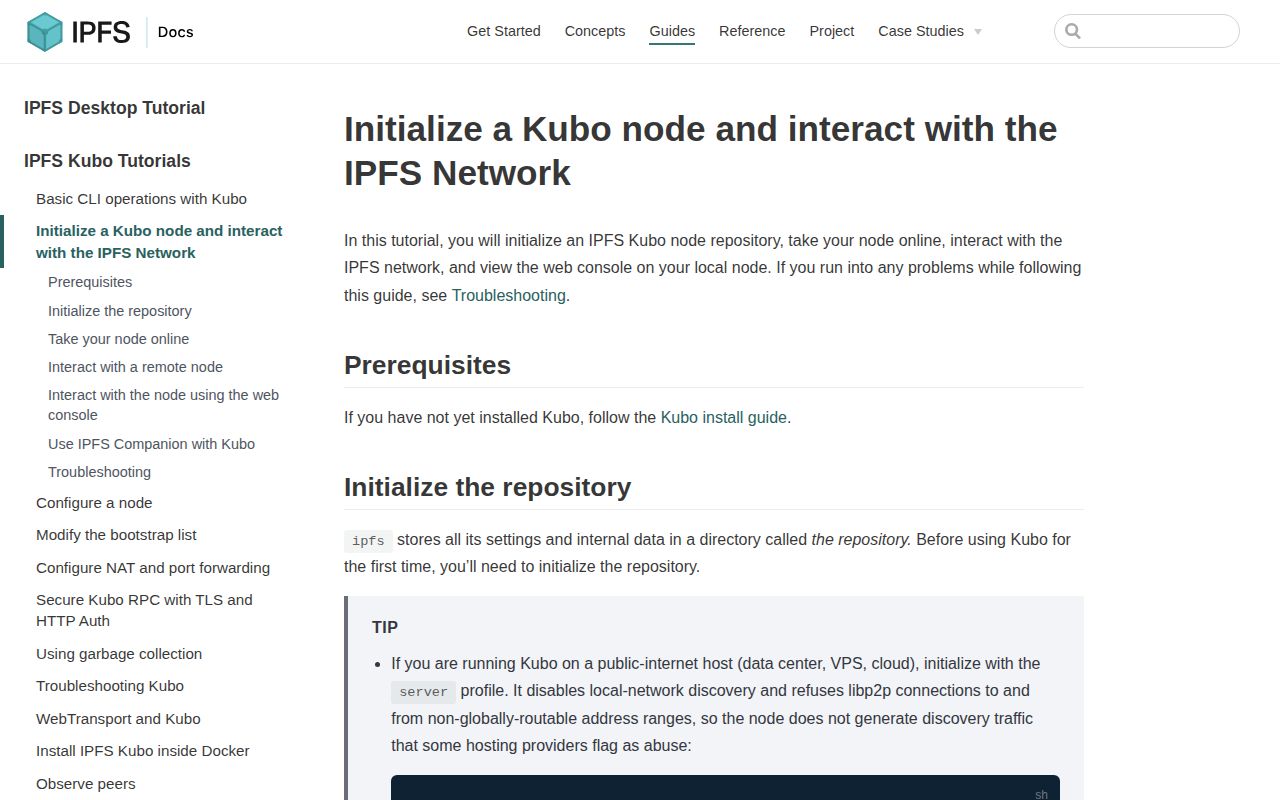
Task: Open Install IPFS Kubo inside Docker
Action: point(143,751)
